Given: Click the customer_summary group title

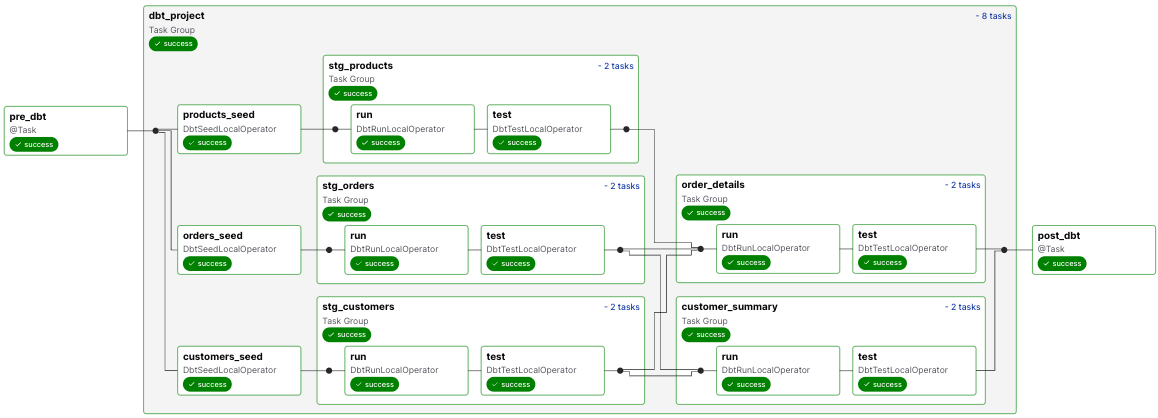Looking at the screenshot, I should pos(730,306).
